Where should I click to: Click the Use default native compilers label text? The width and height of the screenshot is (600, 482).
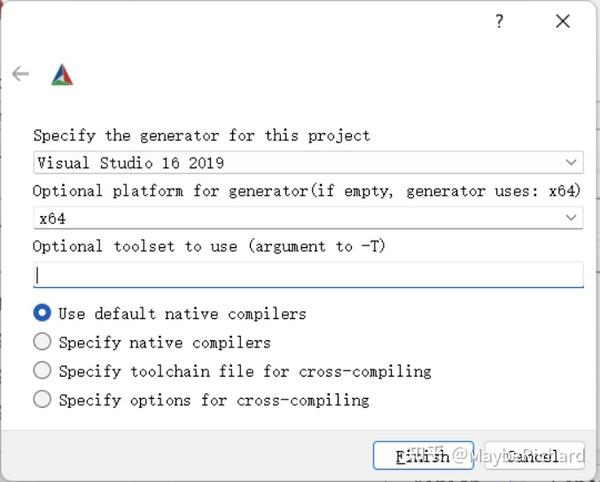pos(183,314)
